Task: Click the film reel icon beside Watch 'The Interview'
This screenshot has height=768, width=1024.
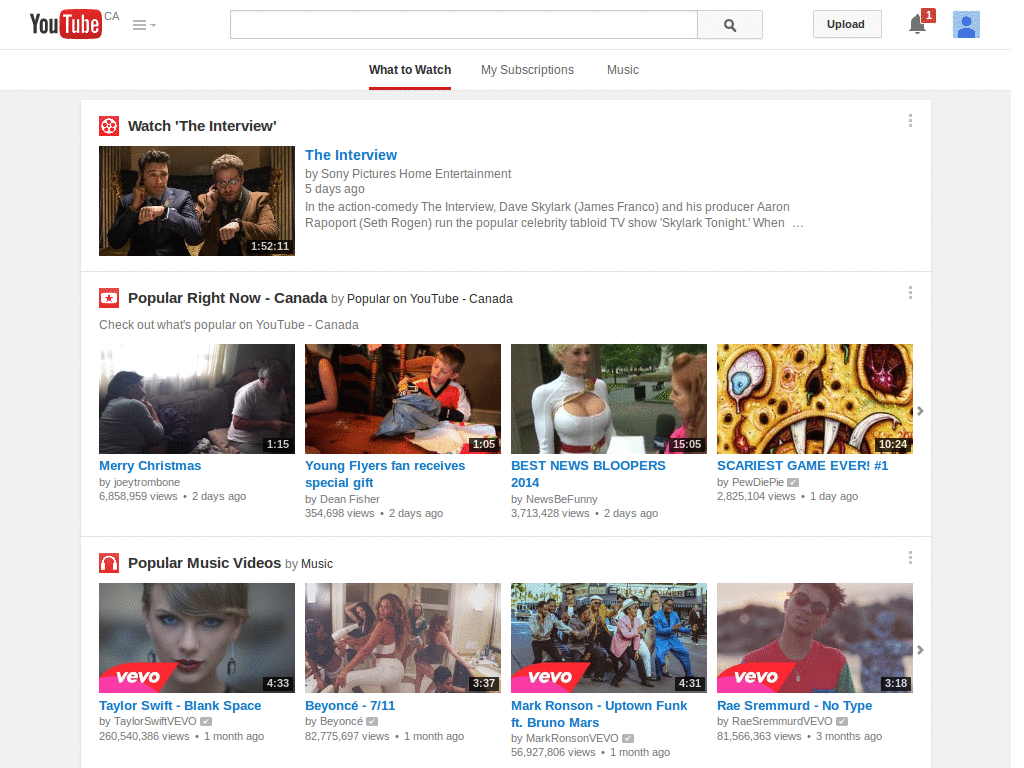Action: click(109, 126)
